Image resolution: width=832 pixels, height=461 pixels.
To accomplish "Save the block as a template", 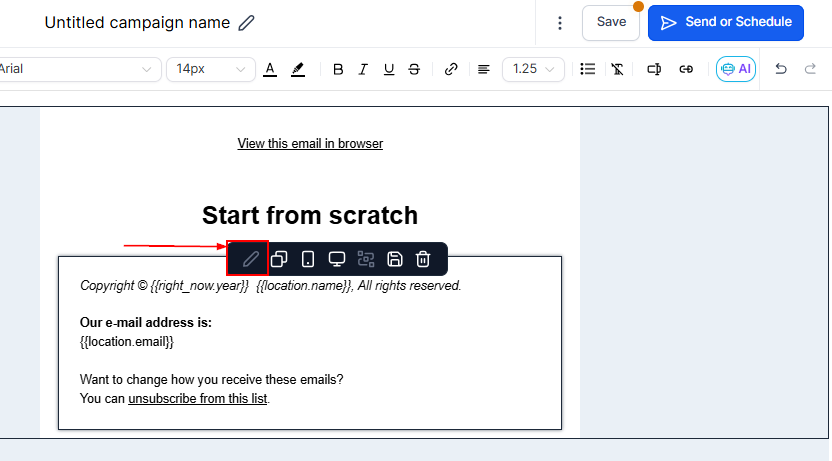I will coord(394,259).
